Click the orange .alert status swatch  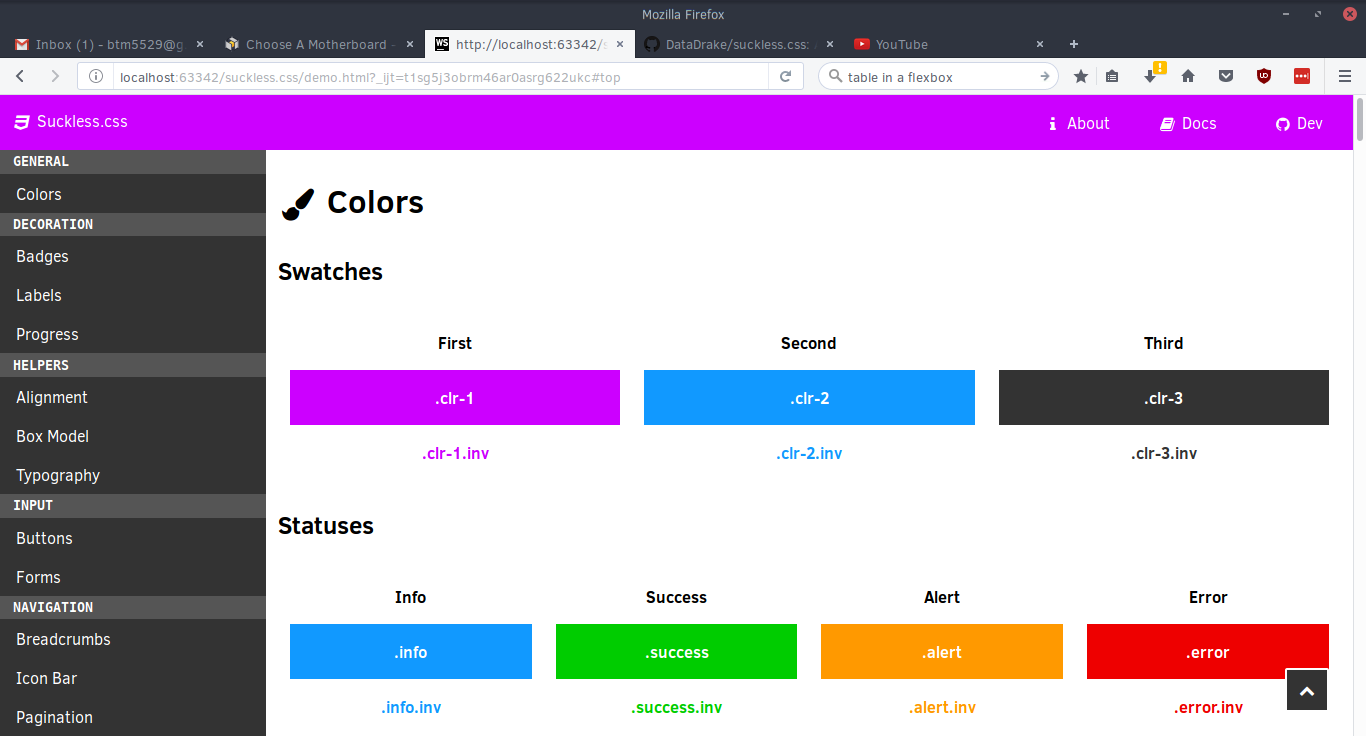pyautogui.click(x=942, y=652)
